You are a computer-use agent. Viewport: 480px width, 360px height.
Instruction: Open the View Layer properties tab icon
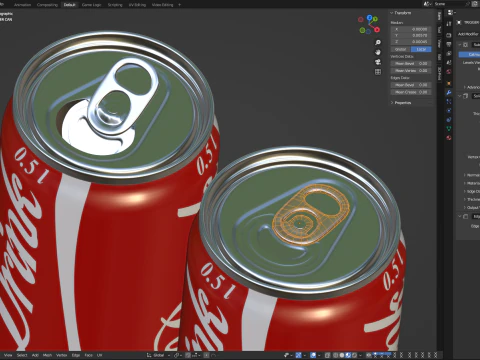(449, 53)
